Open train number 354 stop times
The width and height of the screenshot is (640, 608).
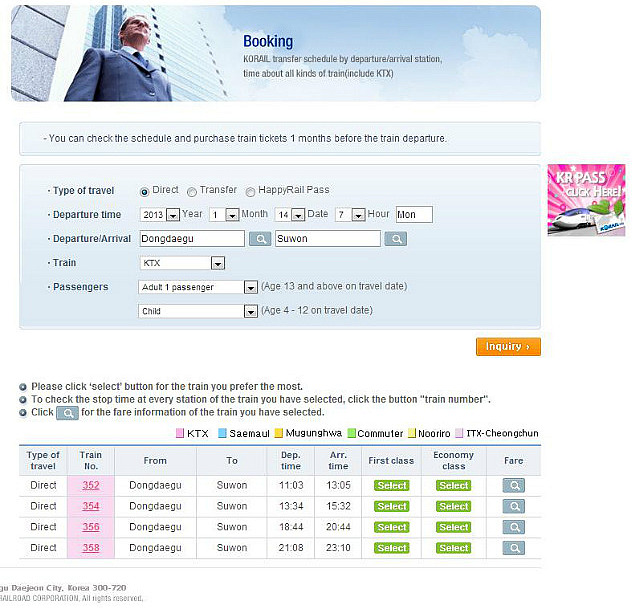[91, 506]
